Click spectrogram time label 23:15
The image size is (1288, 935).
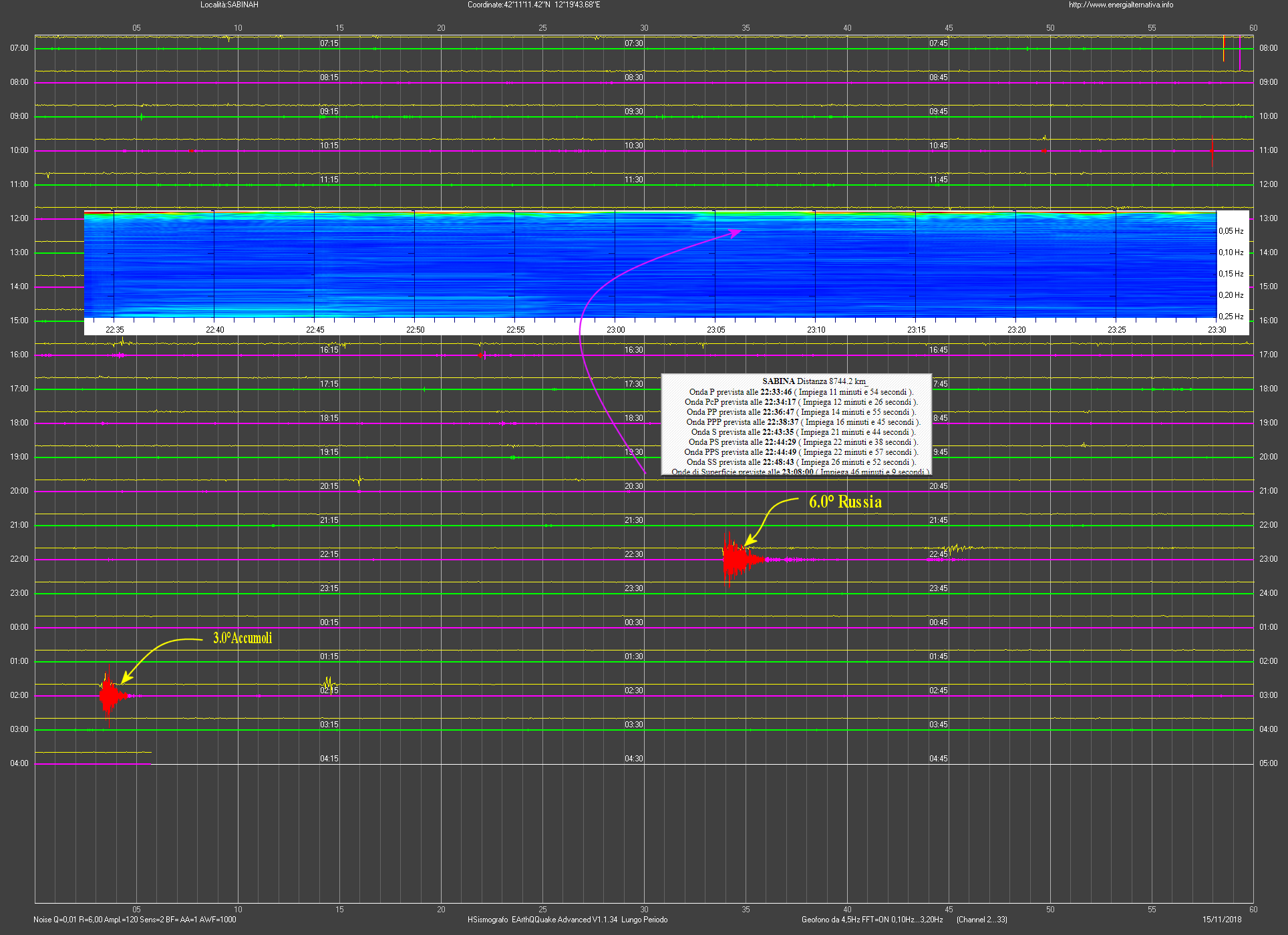click(917, 330)
